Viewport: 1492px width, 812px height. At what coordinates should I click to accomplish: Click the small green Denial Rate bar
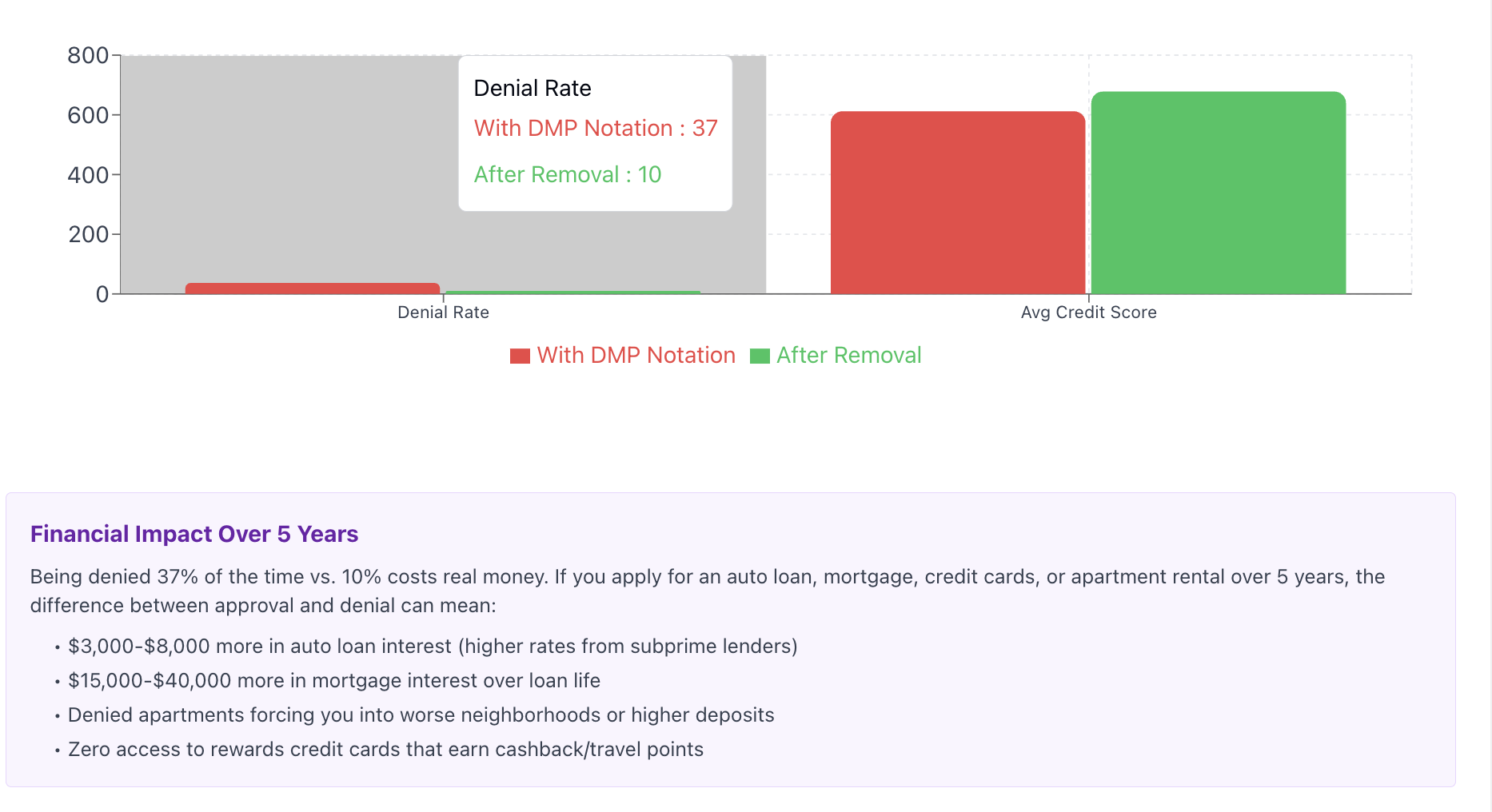tap(572, 293)
